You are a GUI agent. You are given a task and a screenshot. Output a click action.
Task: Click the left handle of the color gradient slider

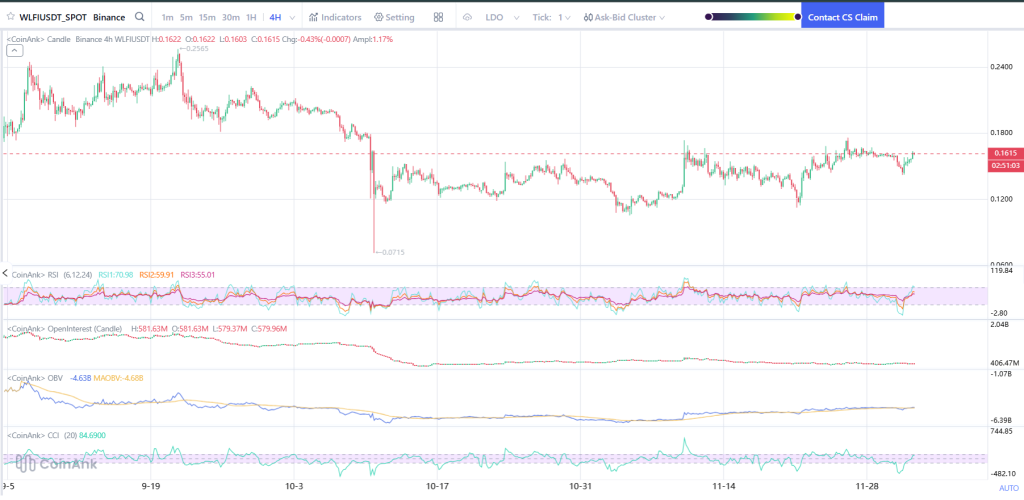click(x=709, y=17)
